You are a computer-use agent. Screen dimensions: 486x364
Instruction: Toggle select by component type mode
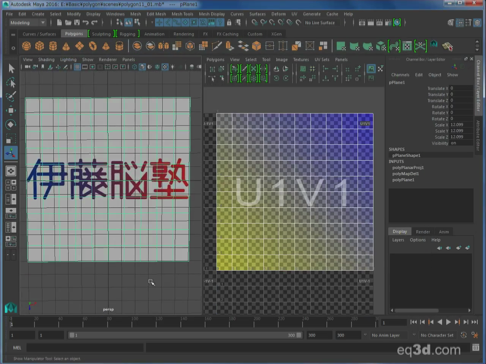pos(137,23)
